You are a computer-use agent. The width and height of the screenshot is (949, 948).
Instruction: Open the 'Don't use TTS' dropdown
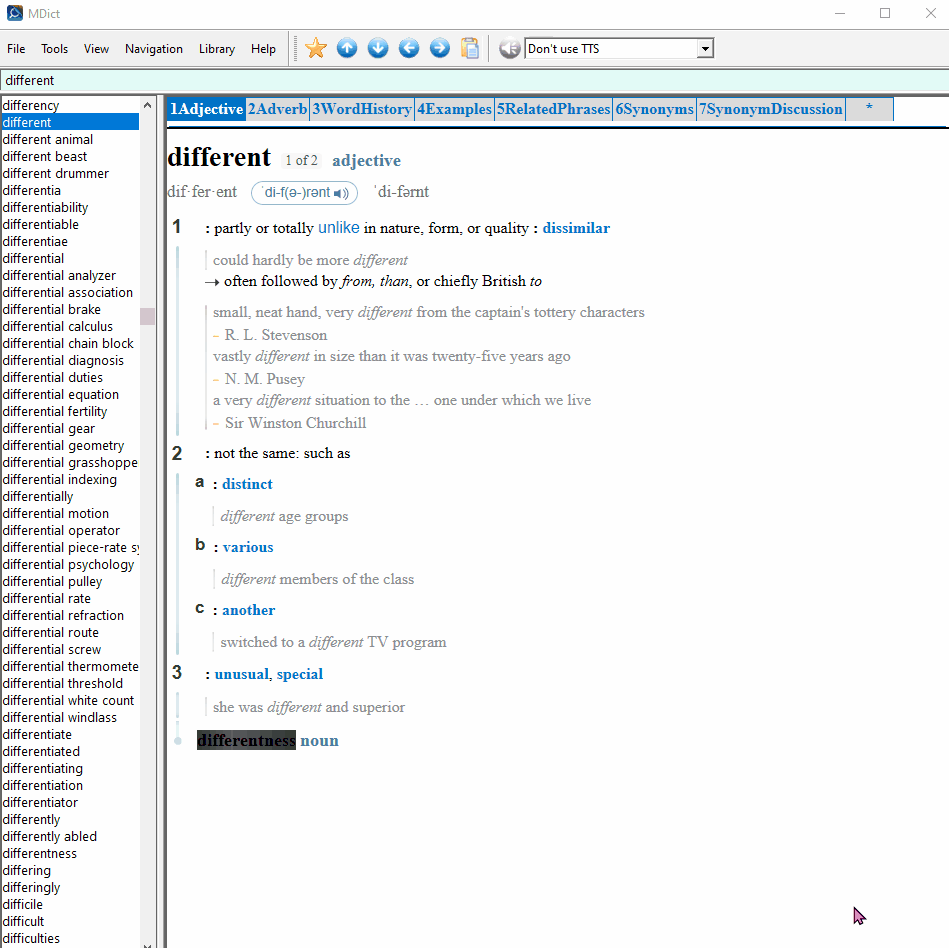705,47
